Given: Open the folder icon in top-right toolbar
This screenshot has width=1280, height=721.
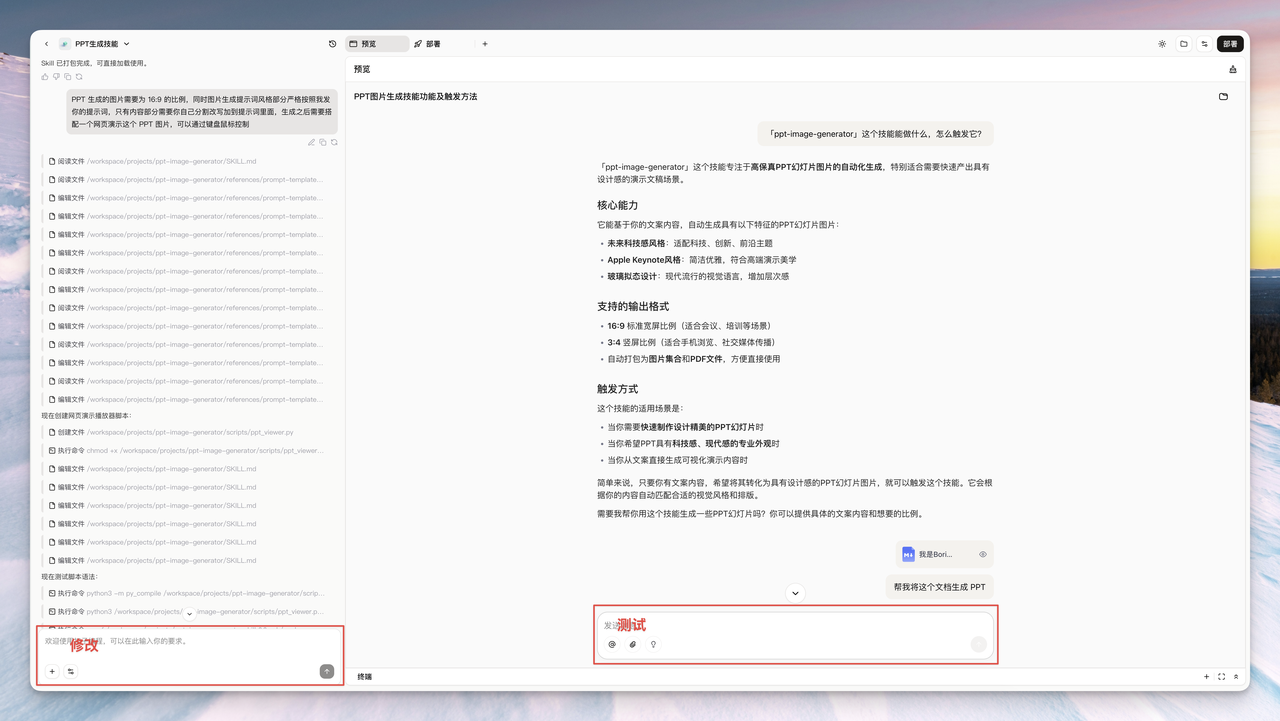Looking at the screenshot, I should click(1183, 44).
